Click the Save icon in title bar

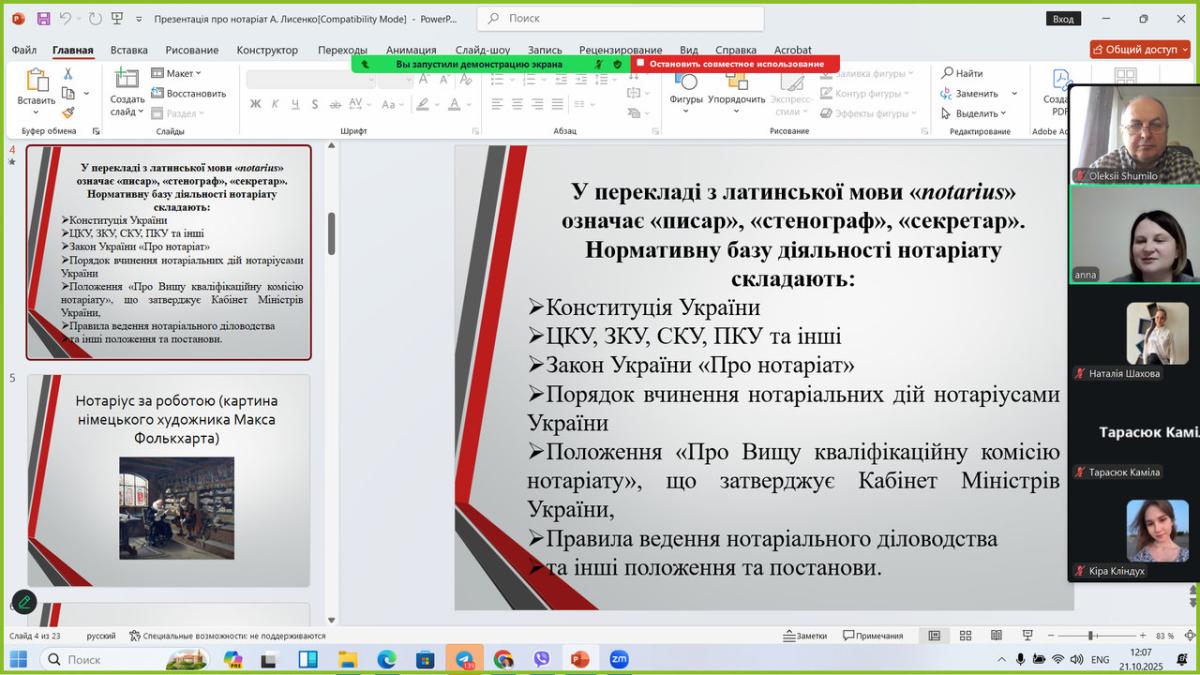point(43,19)
